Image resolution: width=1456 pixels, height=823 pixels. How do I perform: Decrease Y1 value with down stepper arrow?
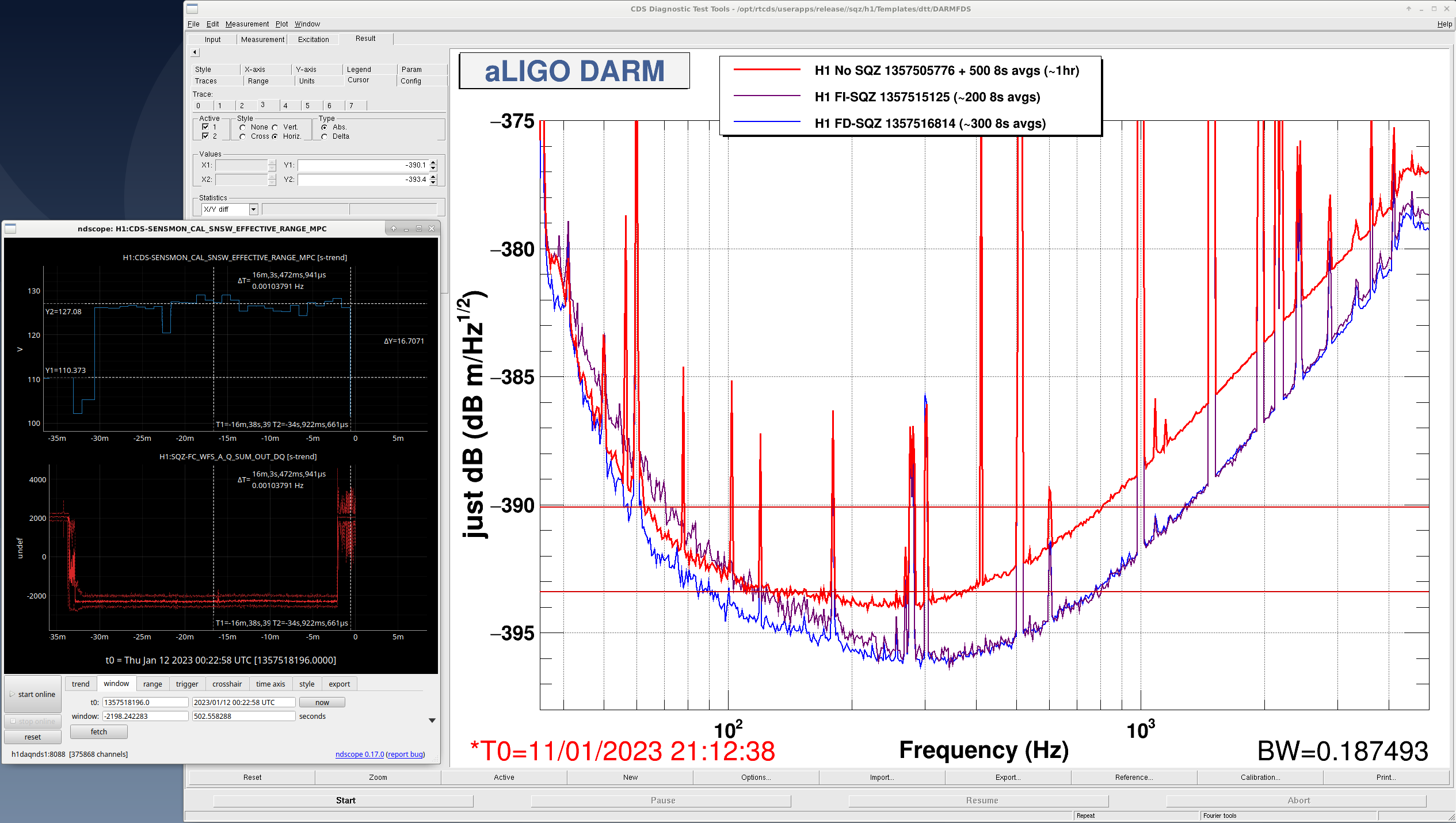coord(433,169)
